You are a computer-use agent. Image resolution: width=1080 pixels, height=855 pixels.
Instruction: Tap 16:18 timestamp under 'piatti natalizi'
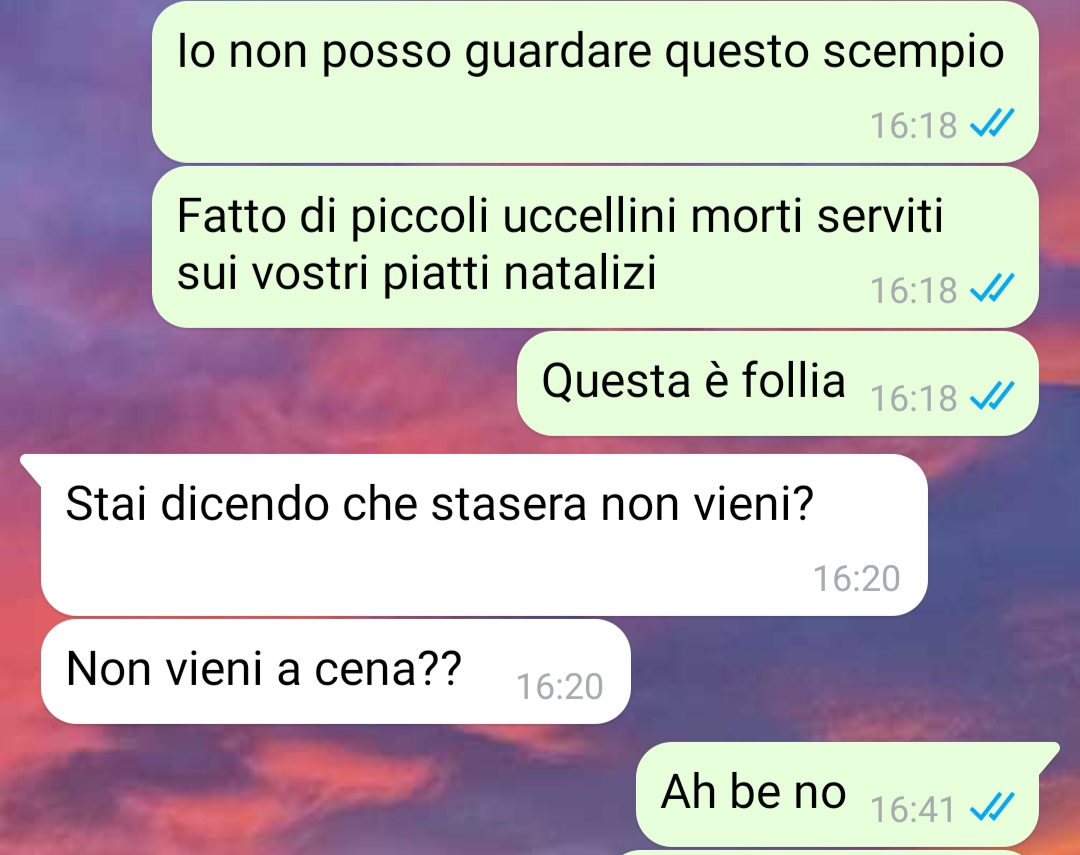(x=913, y=290)
